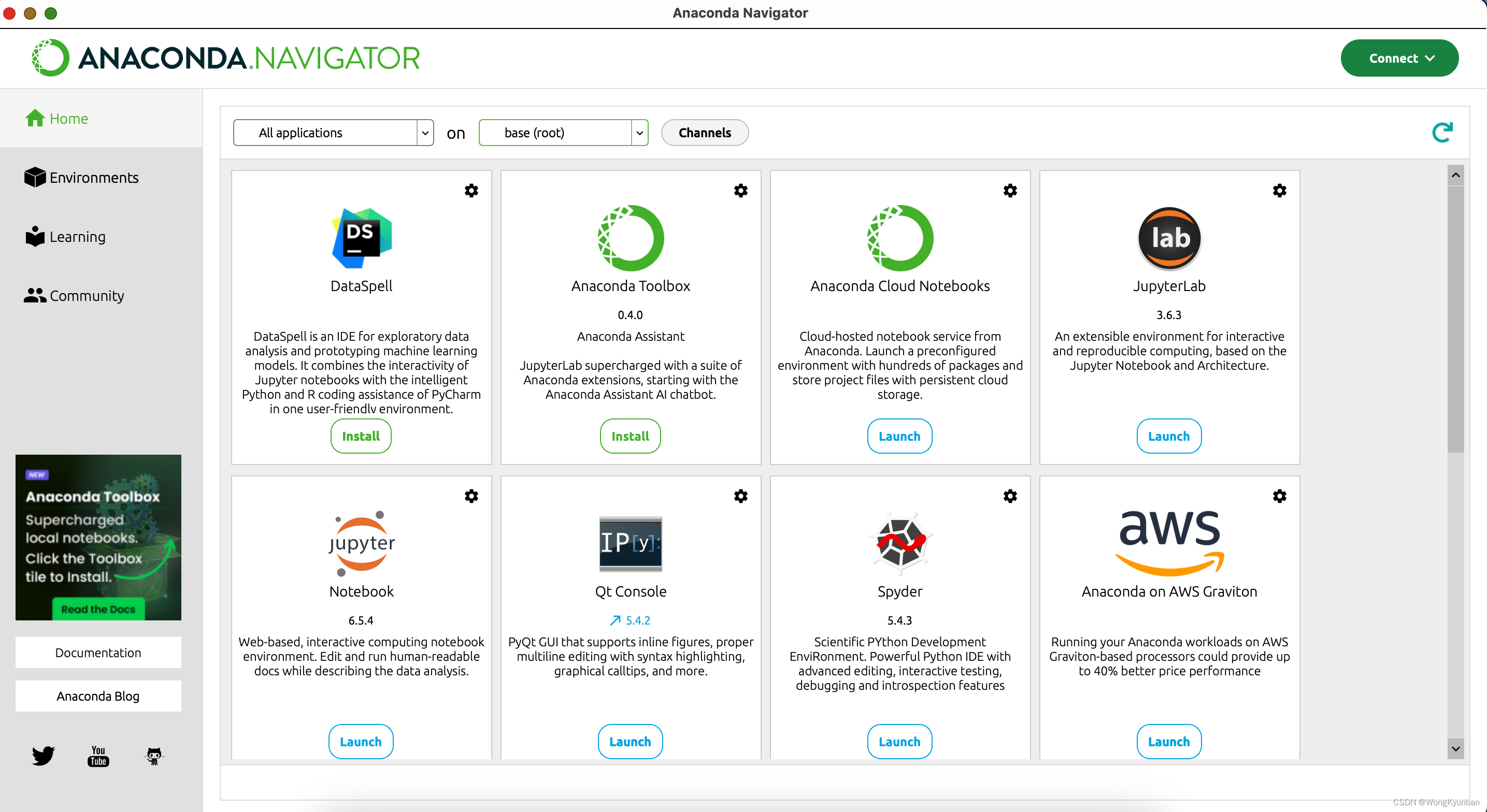Launch Jupyter Notebook

click(361, 742)
